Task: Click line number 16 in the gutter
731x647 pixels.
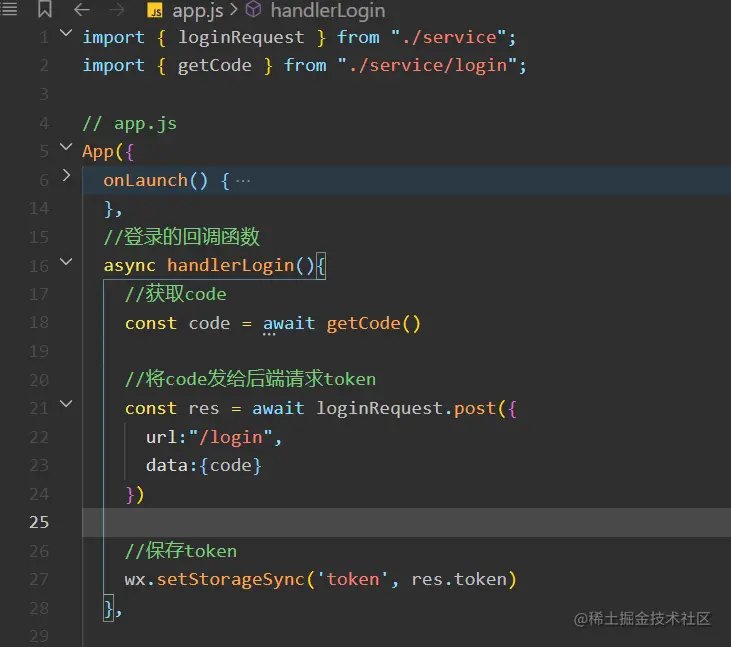Action: (39, 266)
